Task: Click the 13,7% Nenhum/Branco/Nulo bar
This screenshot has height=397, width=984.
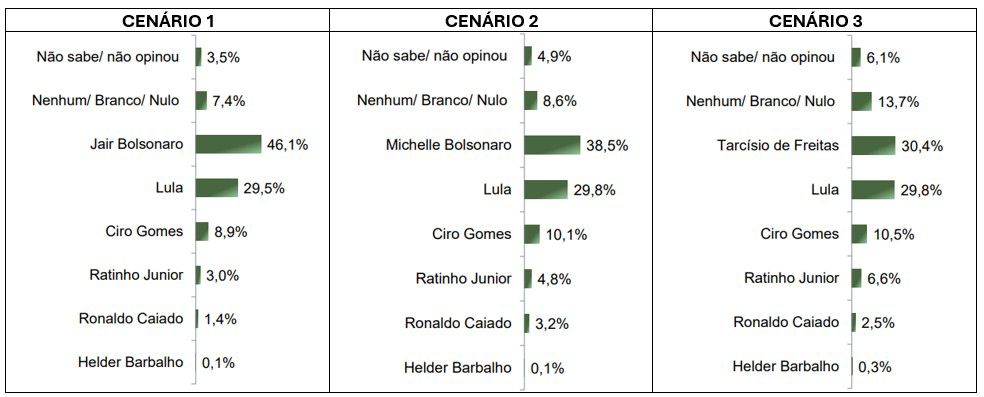Action: (862, 102)
